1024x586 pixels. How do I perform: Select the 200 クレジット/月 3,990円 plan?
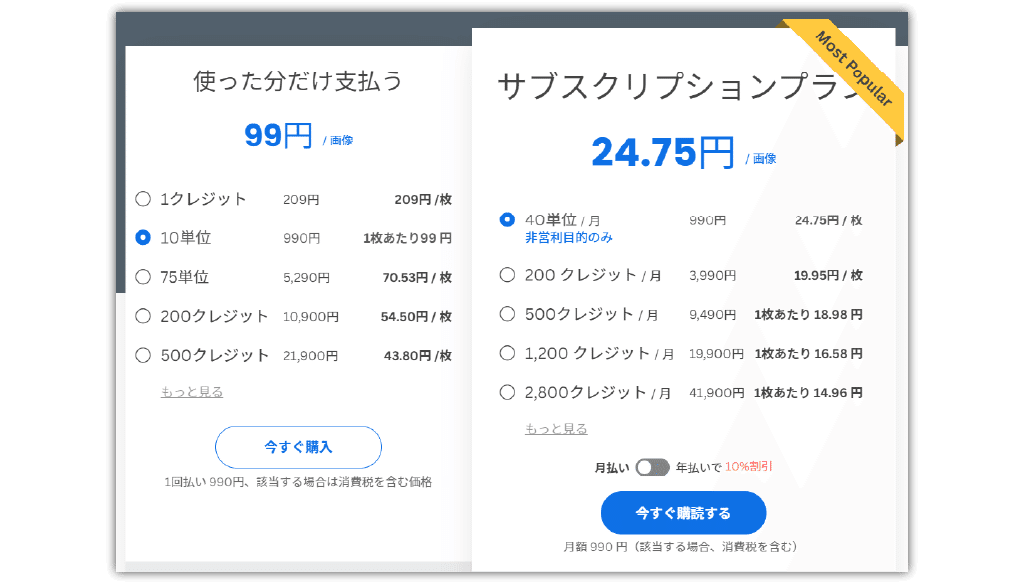pyautogui.click(x=507, y=275)
